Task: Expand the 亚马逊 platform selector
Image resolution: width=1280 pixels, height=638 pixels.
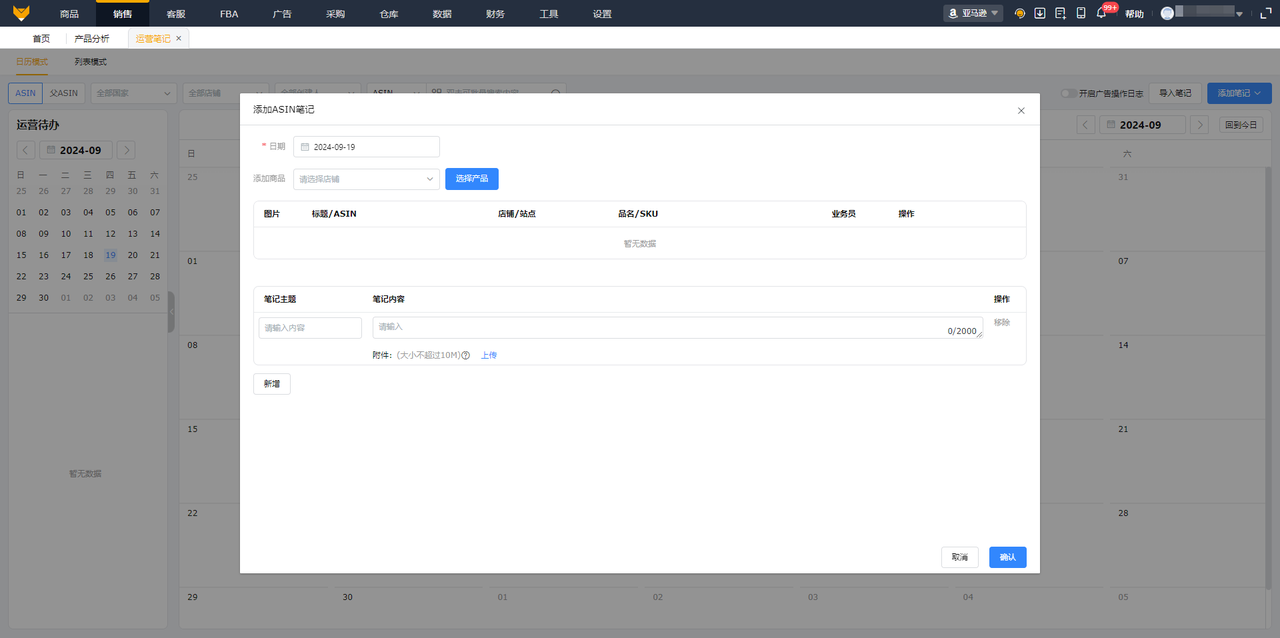Action: 973,14
